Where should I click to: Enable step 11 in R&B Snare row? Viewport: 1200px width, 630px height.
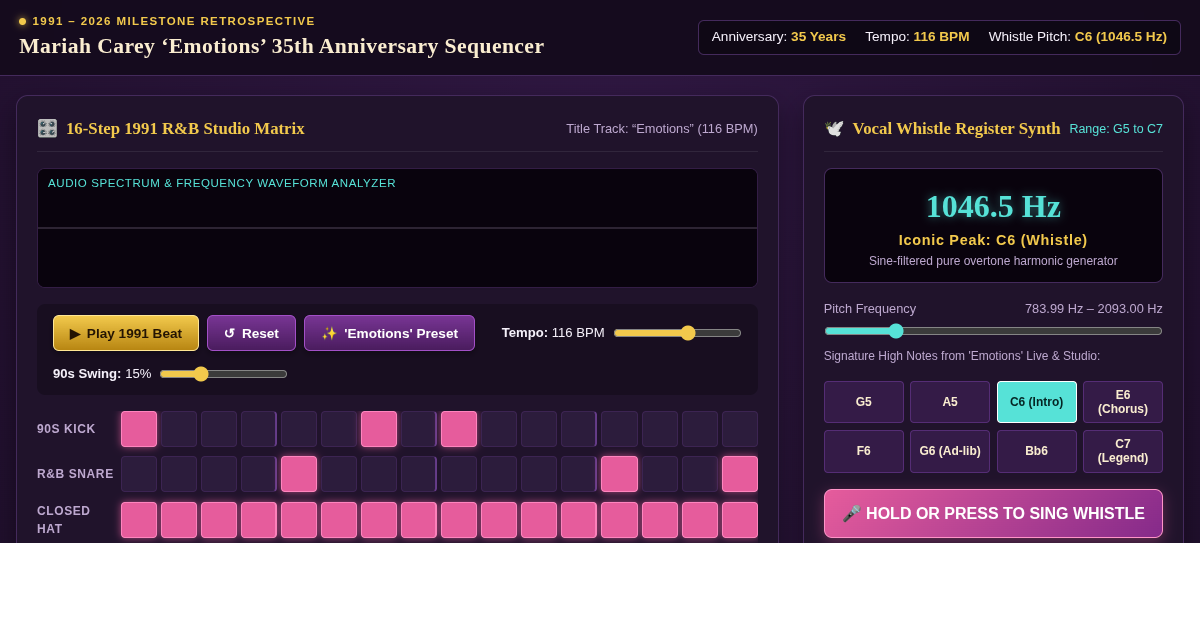point(539,474)
